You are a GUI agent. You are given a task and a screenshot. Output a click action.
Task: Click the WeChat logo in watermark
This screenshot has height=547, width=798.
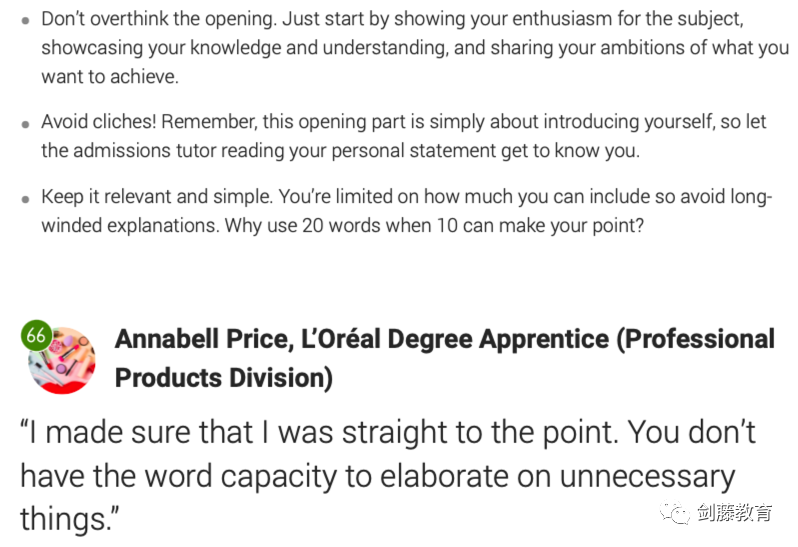[x=674, y=512]
